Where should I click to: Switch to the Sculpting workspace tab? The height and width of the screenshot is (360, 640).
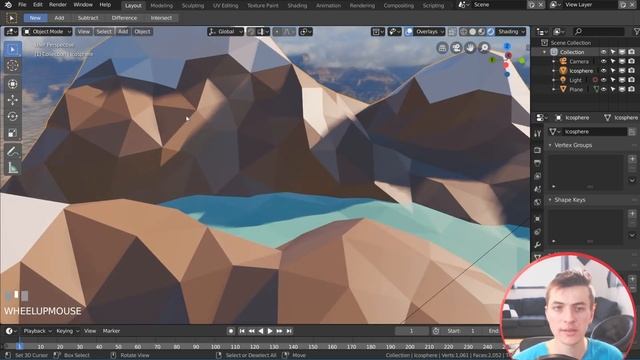click(x=193, y=6)
